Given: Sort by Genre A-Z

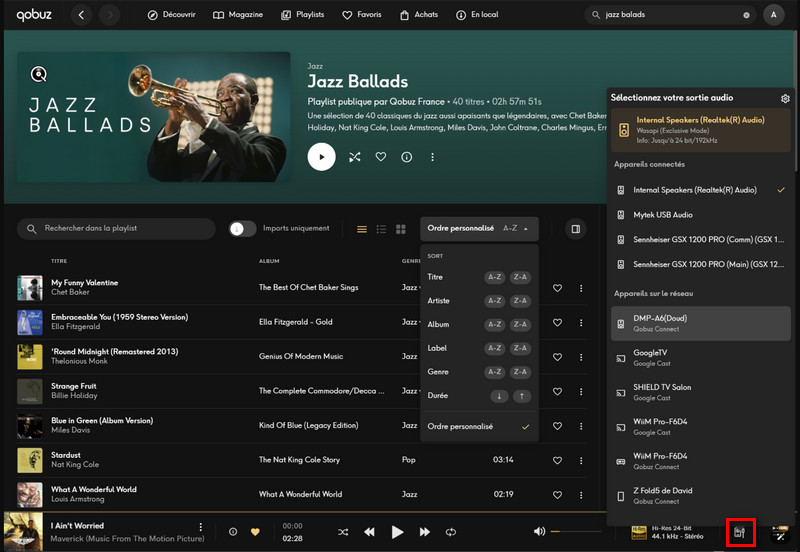Looking at the screenshot, I should (494, 371).
